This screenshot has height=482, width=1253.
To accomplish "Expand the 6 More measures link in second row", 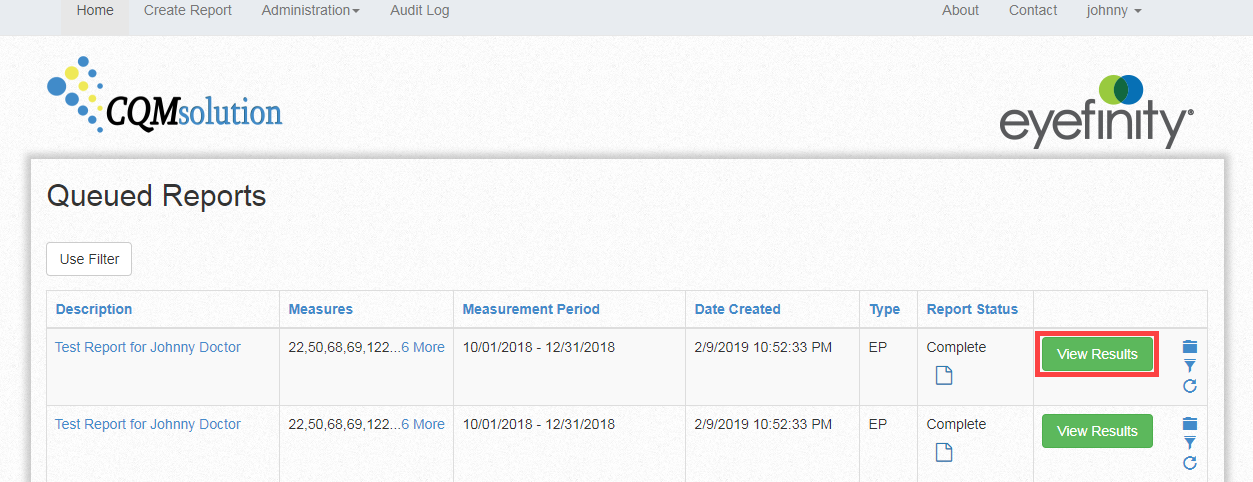I will pyautogui.click(x=422, y=425).
